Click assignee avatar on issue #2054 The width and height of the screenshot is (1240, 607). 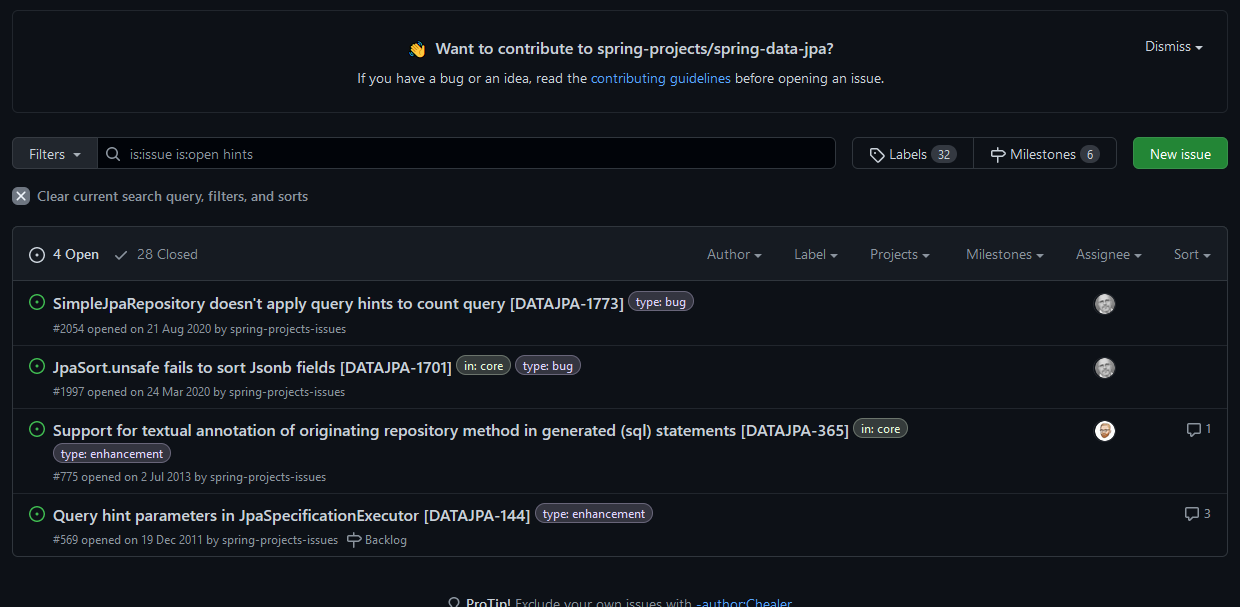coord(1104,304)
